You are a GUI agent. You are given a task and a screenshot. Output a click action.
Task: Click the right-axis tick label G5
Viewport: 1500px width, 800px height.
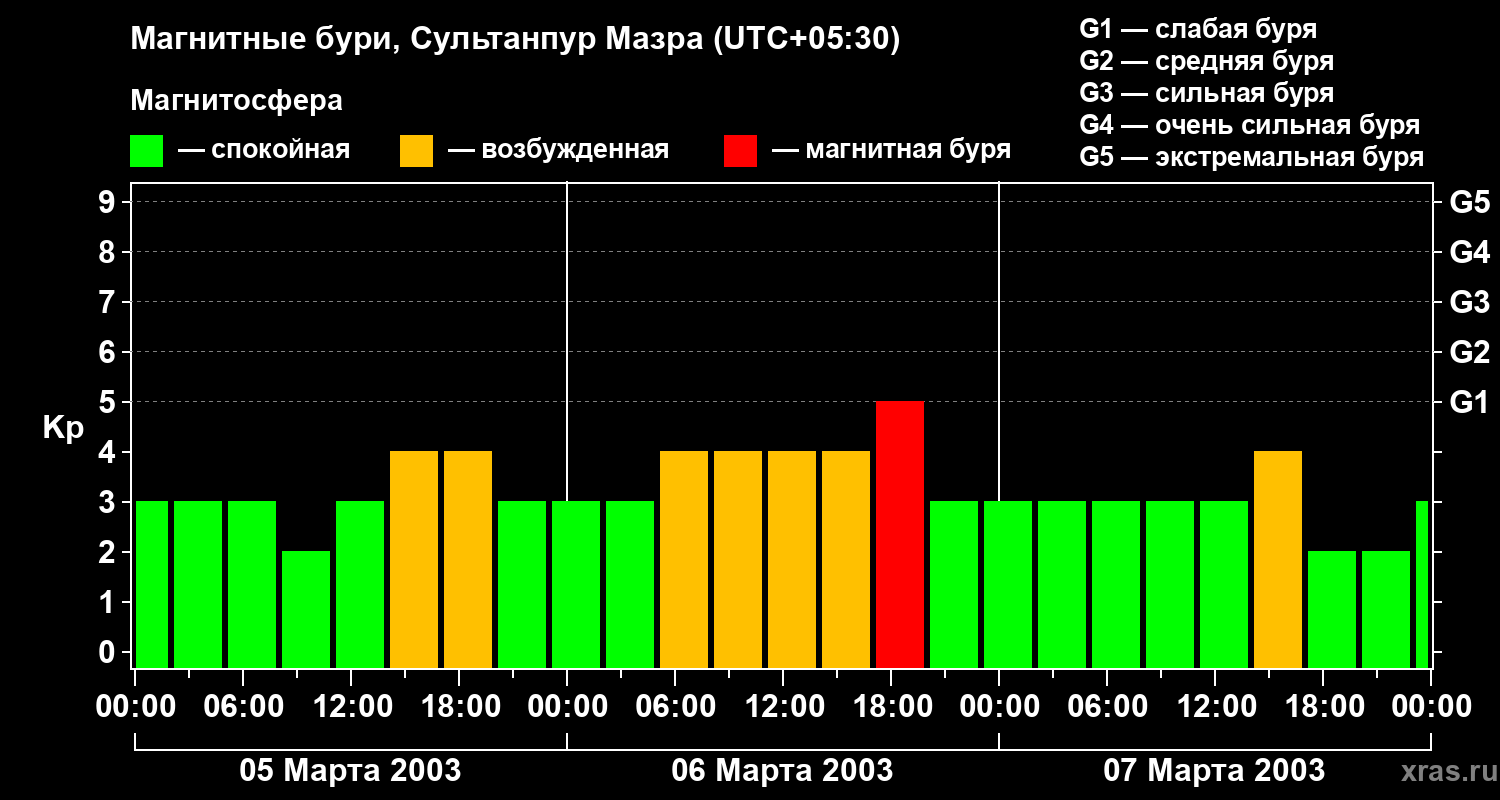[x=1469, y=202]
